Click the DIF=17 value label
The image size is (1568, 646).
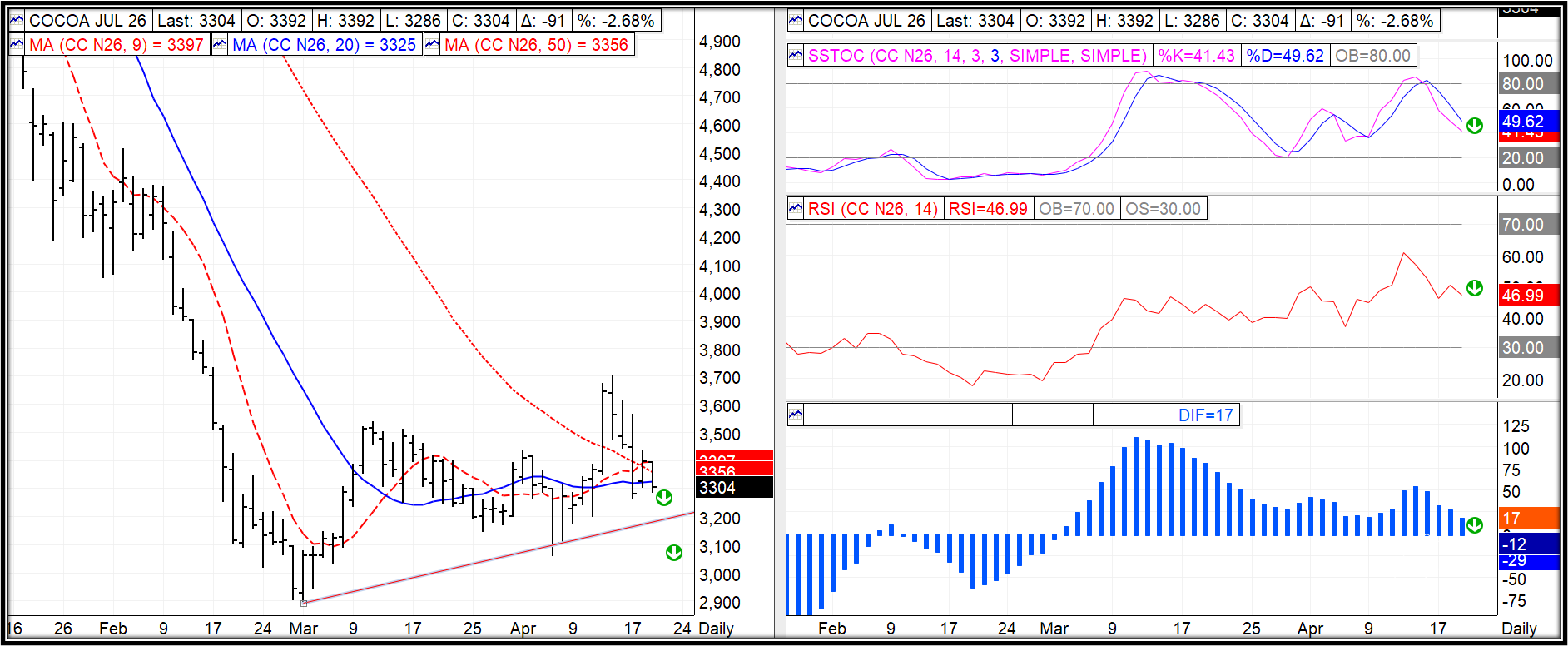tap(1206, 415)
